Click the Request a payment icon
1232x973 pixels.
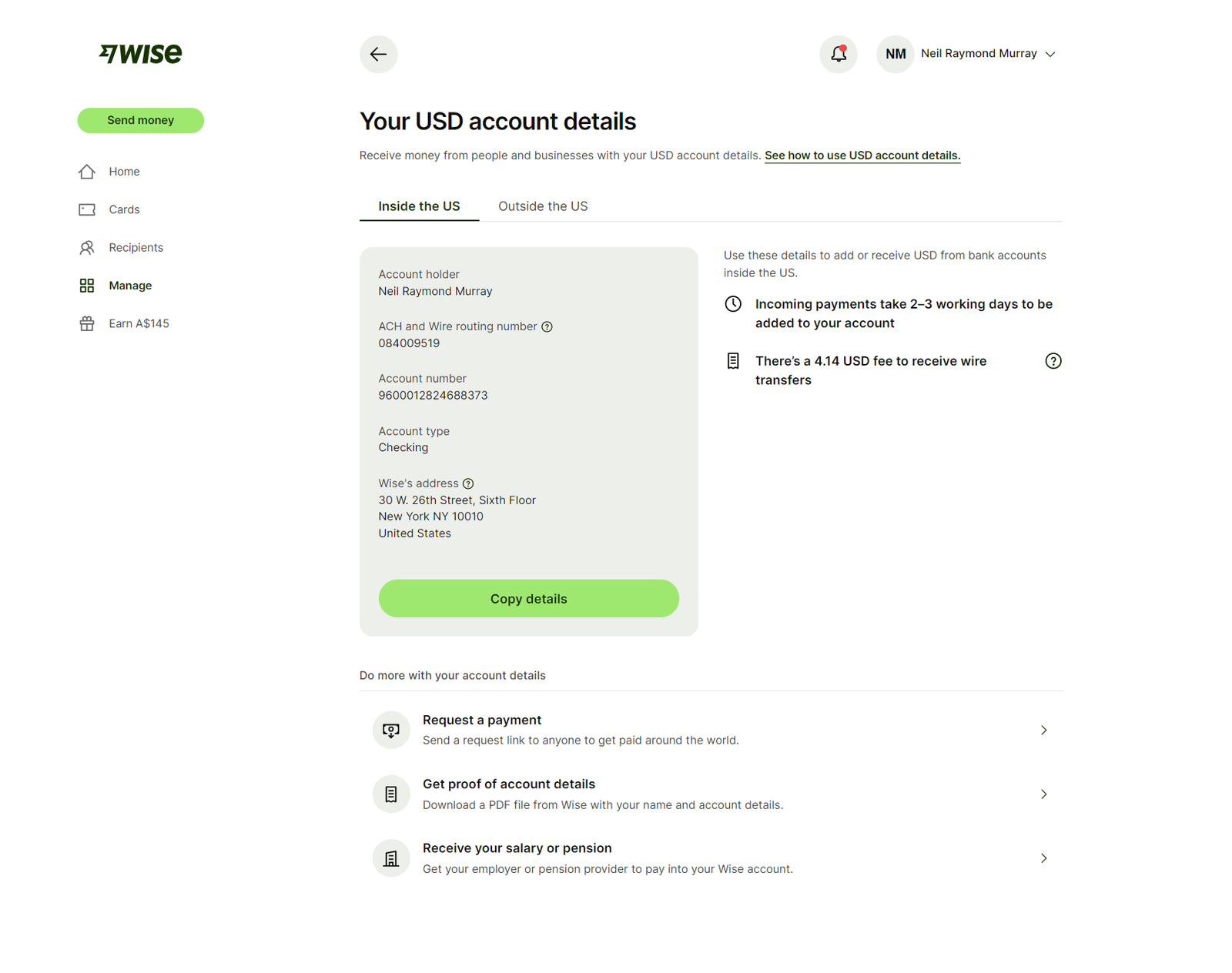point(391,730)
